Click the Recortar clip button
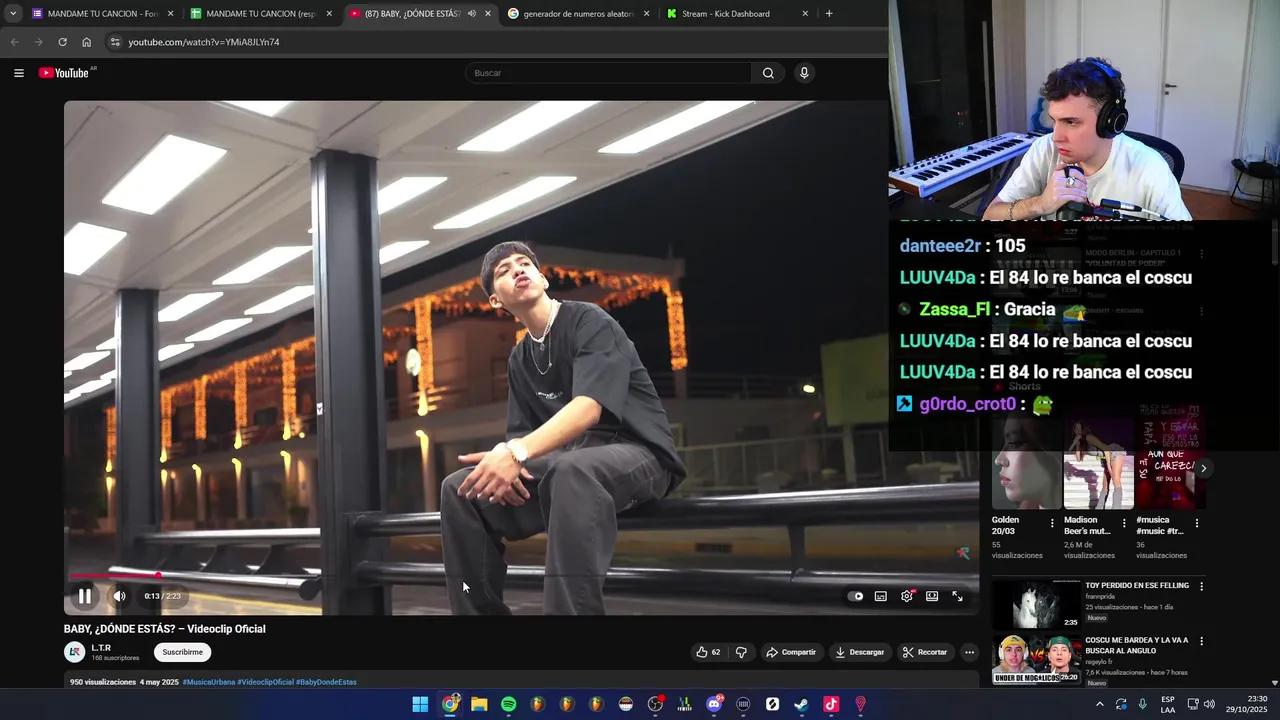 tap(924, 652)
